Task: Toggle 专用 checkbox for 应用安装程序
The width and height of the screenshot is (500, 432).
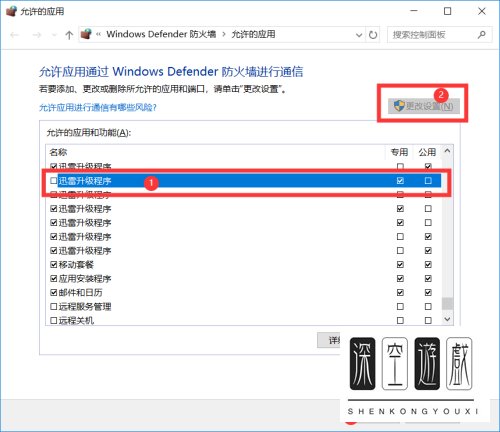Action: point(400,279)
